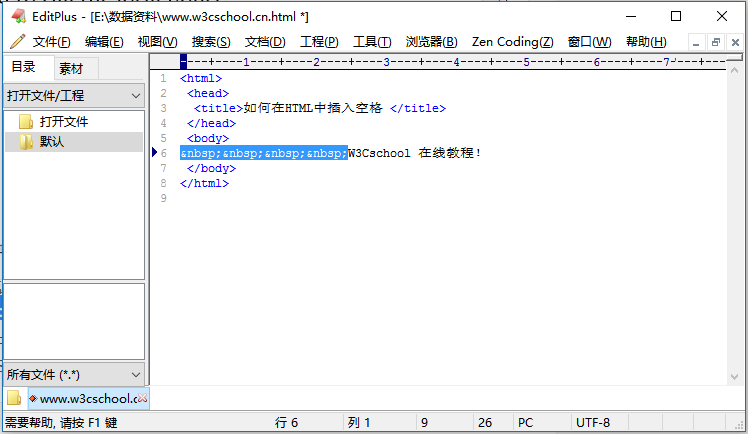Open the 文件(F) menu
The width and height of the screenshot is (748, 434).
coord(51,42)
